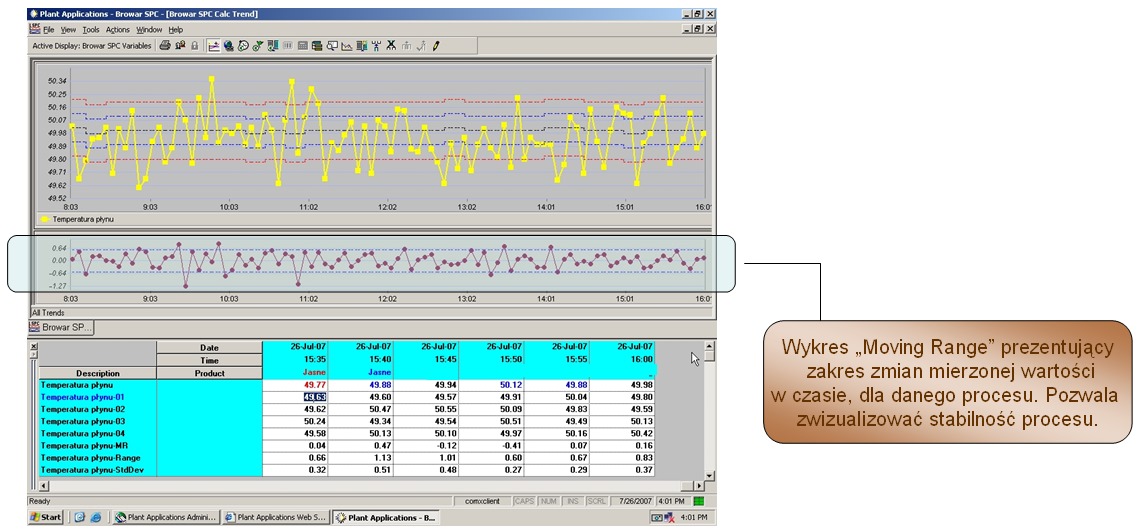Click the speech callout comment toolbar icon

click(x=332, y=45)
